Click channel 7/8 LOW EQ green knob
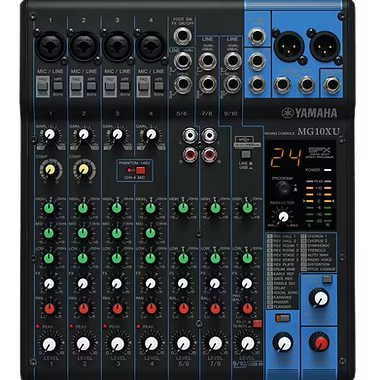Image resolution: width=380 pixels, height=380 pixels. (215, 258)
